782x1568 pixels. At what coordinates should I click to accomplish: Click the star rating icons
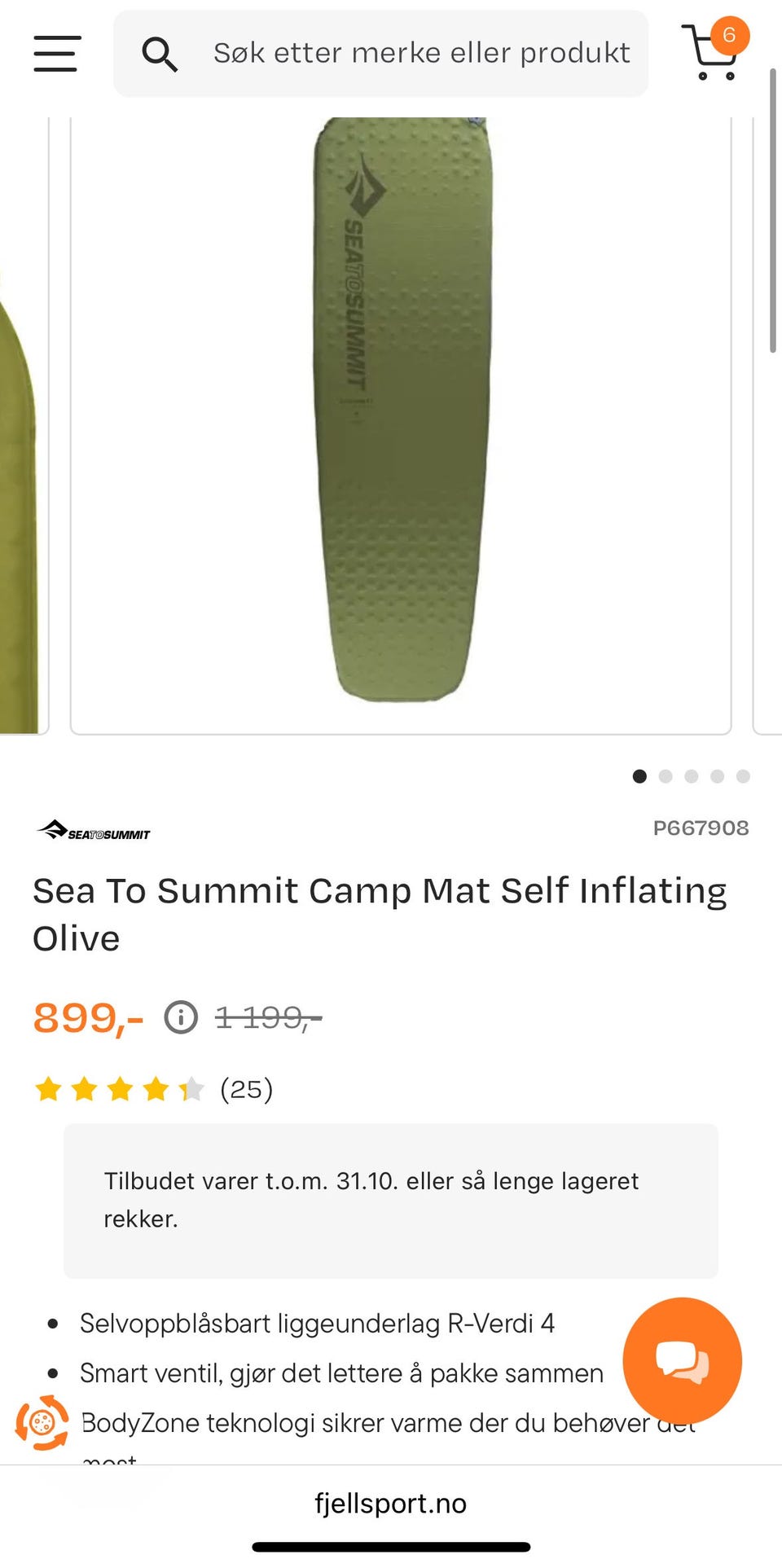[x=119, y=1089]
